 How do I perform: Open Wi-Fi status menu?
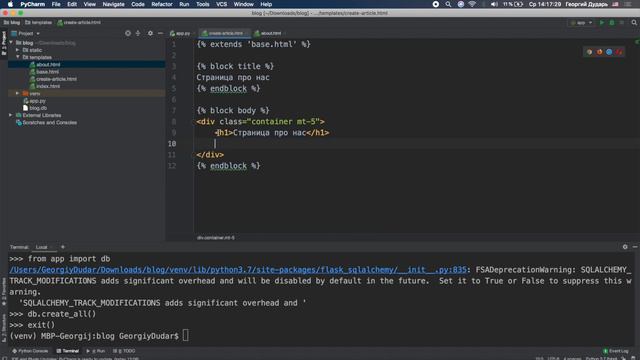click(x=472, y=4)
